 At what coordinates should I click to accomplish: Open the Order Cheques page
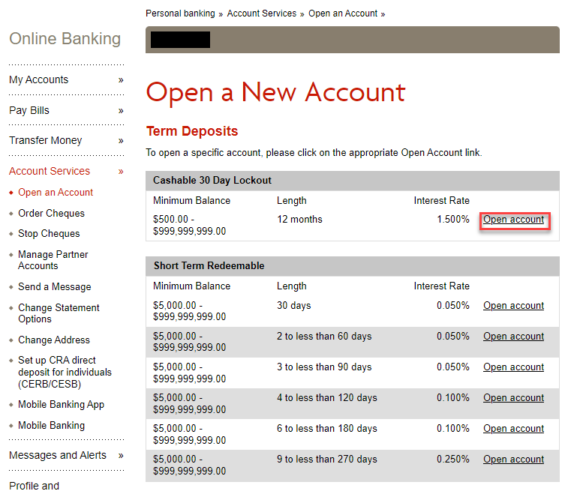coord(51,213)
